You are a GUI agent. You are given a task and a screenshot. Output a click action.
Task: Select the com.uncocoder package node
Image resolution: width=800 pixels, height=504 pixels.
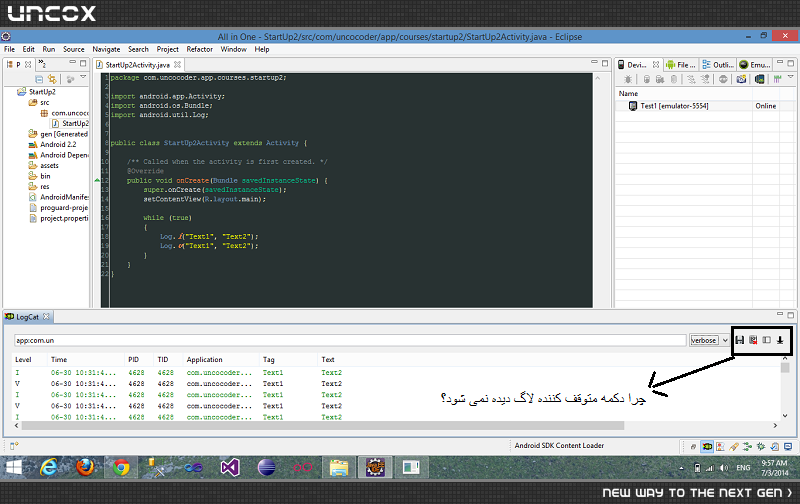click(64, 113)
